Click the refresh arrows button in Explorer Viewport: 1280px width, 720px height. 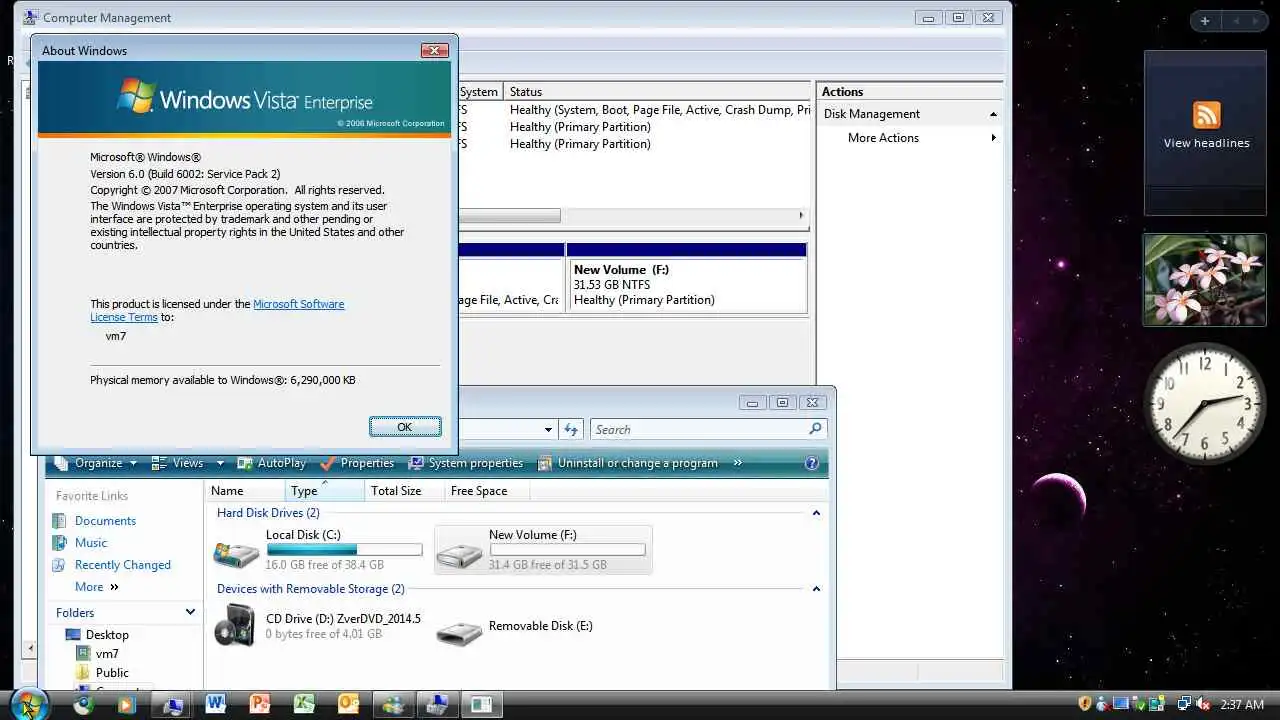click(571, 429)
